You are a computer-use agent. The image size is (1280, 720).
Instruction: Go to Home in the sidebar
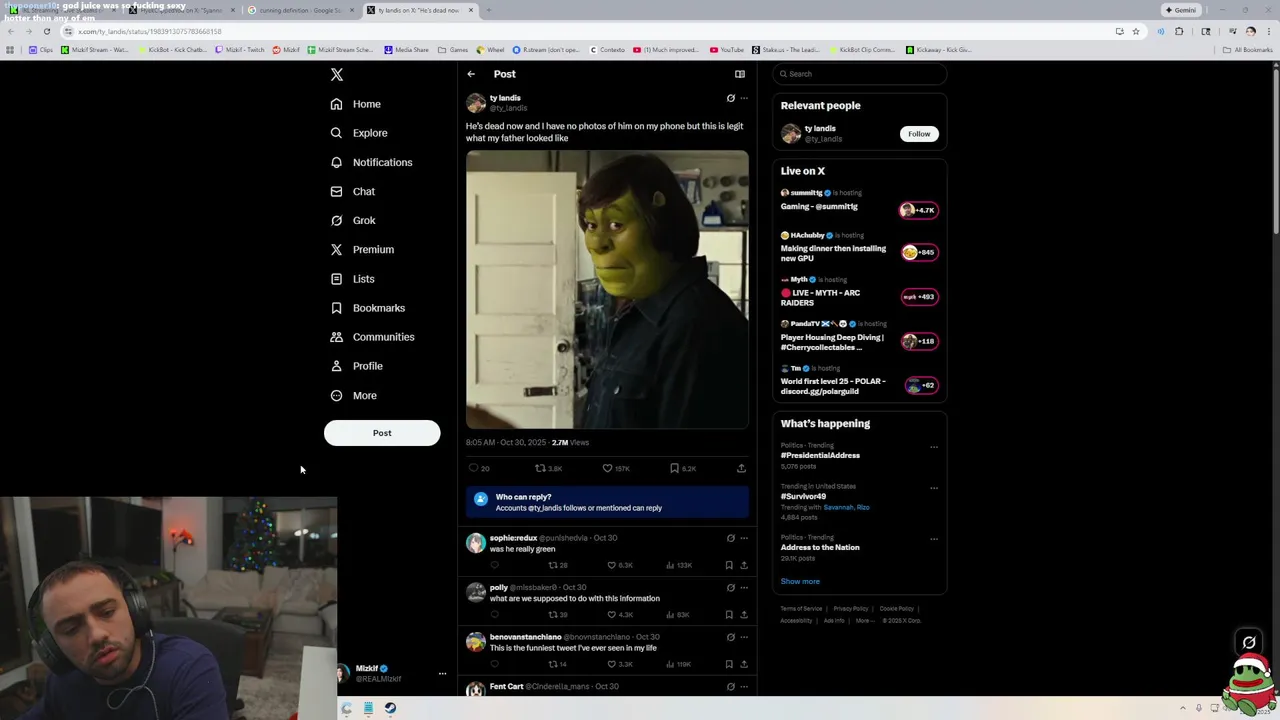coord(356,104)
